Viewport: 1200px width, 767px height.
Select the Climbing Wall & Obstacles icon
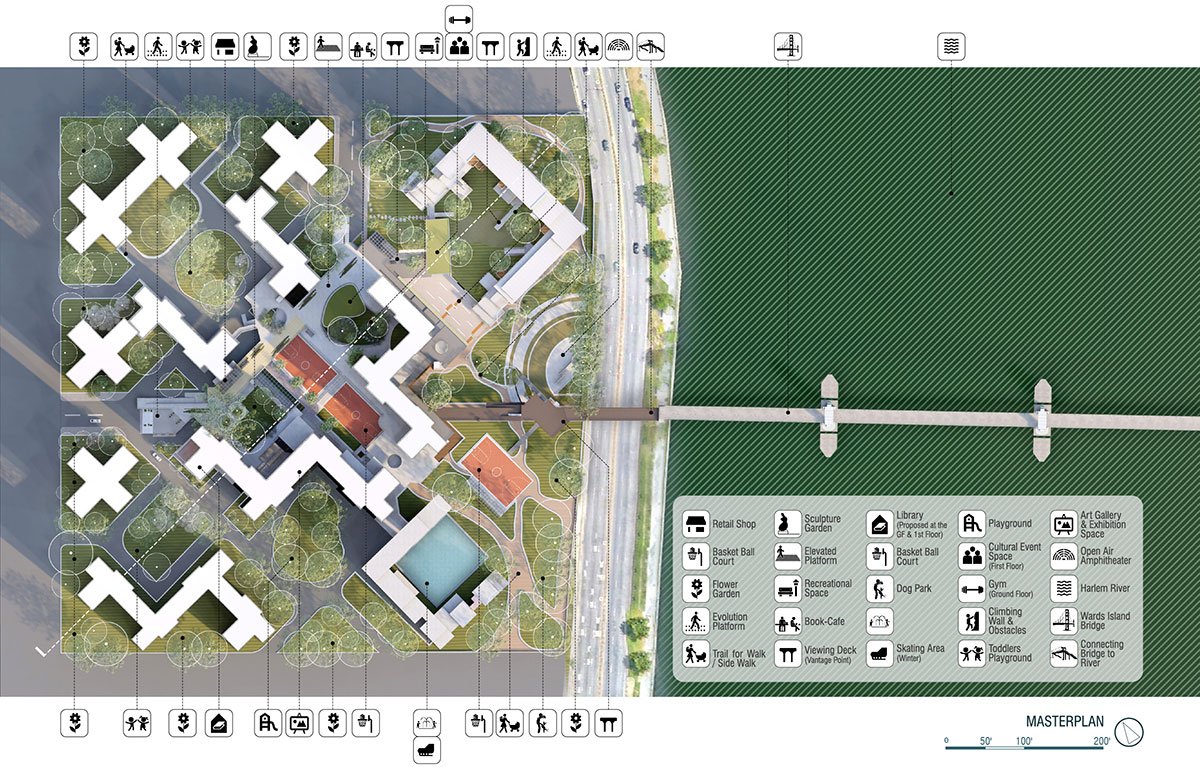coord(971,621)
